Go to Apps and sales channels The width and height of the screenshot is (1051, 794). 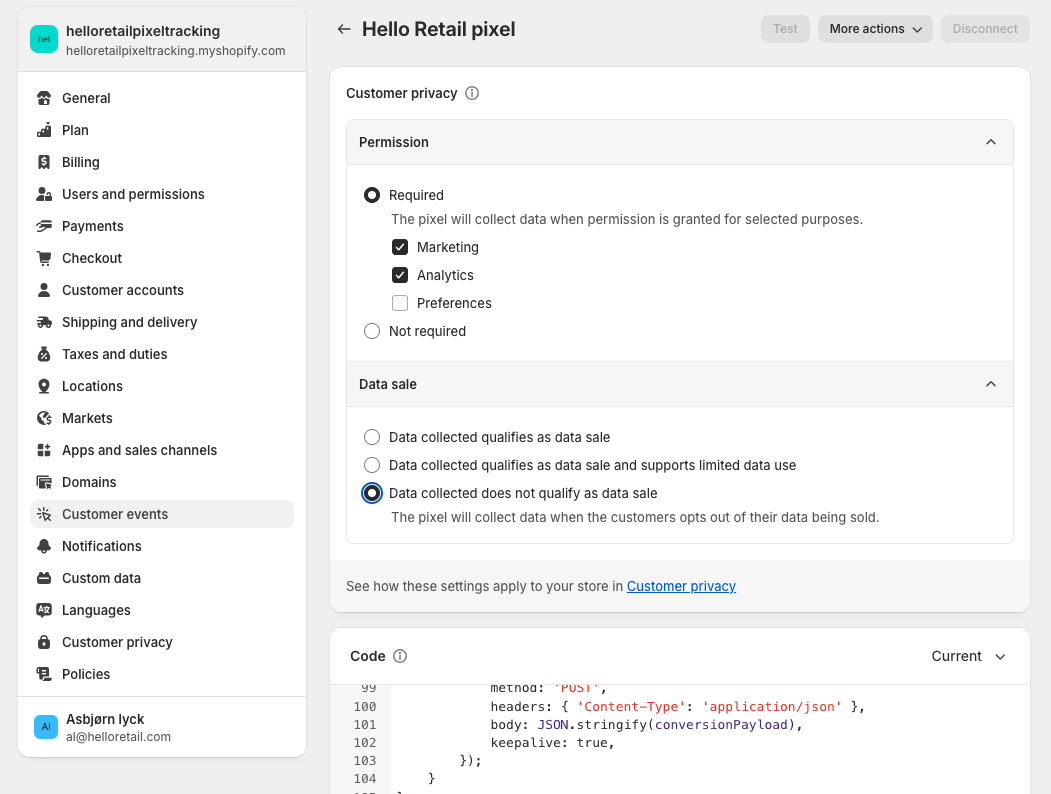(139, 450)
